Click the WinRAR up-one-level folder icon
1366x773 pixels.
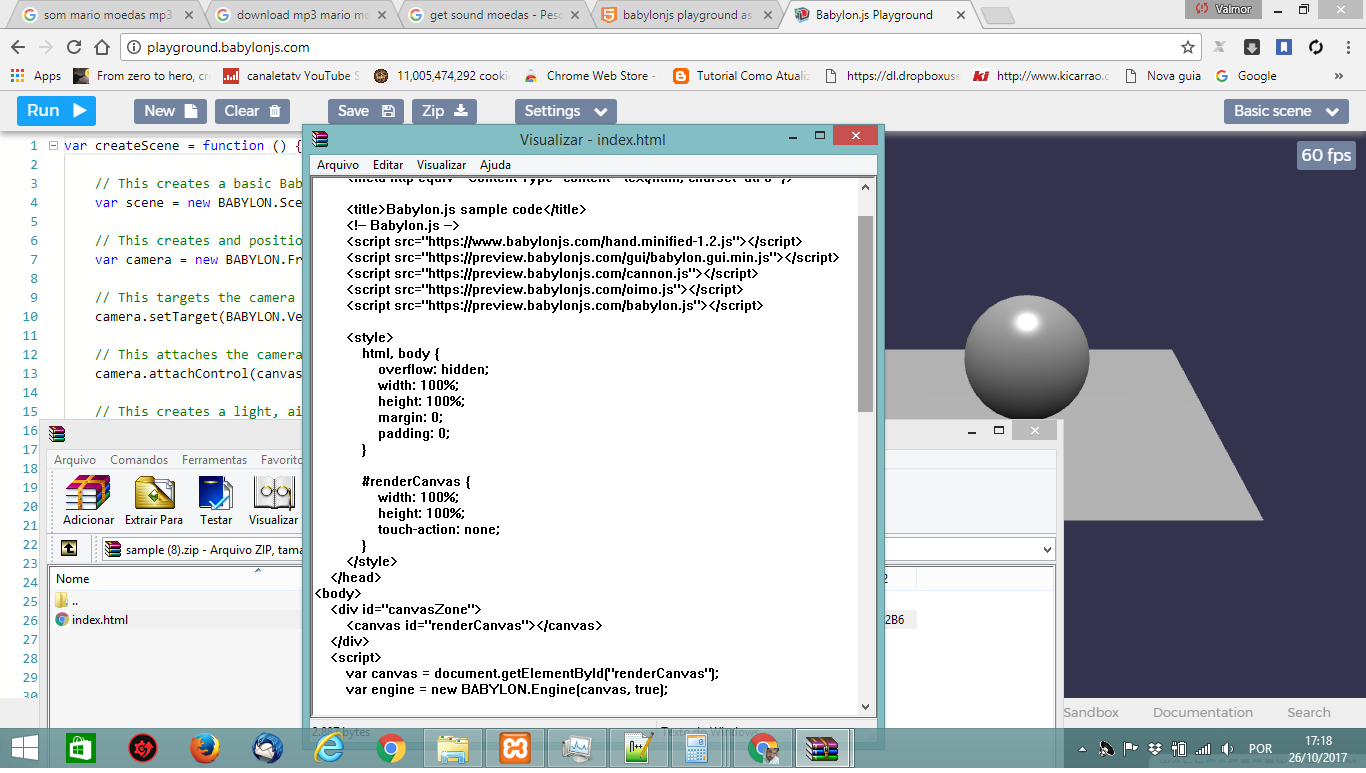68,548
